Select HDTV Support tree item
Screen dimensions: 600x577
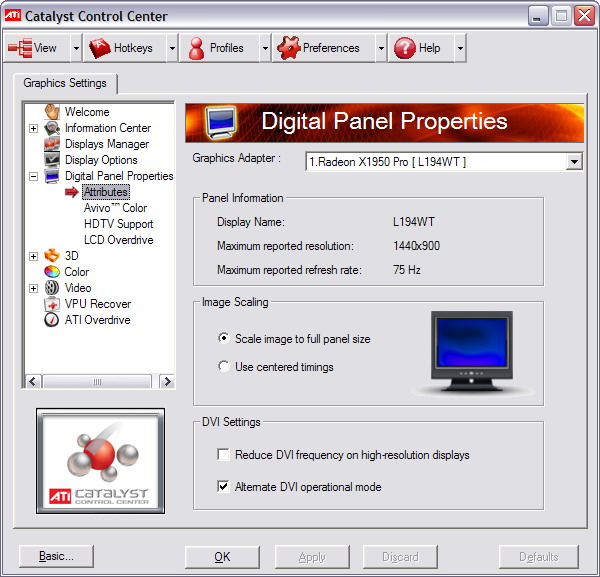pyautogui.click(x=118, y=224)
